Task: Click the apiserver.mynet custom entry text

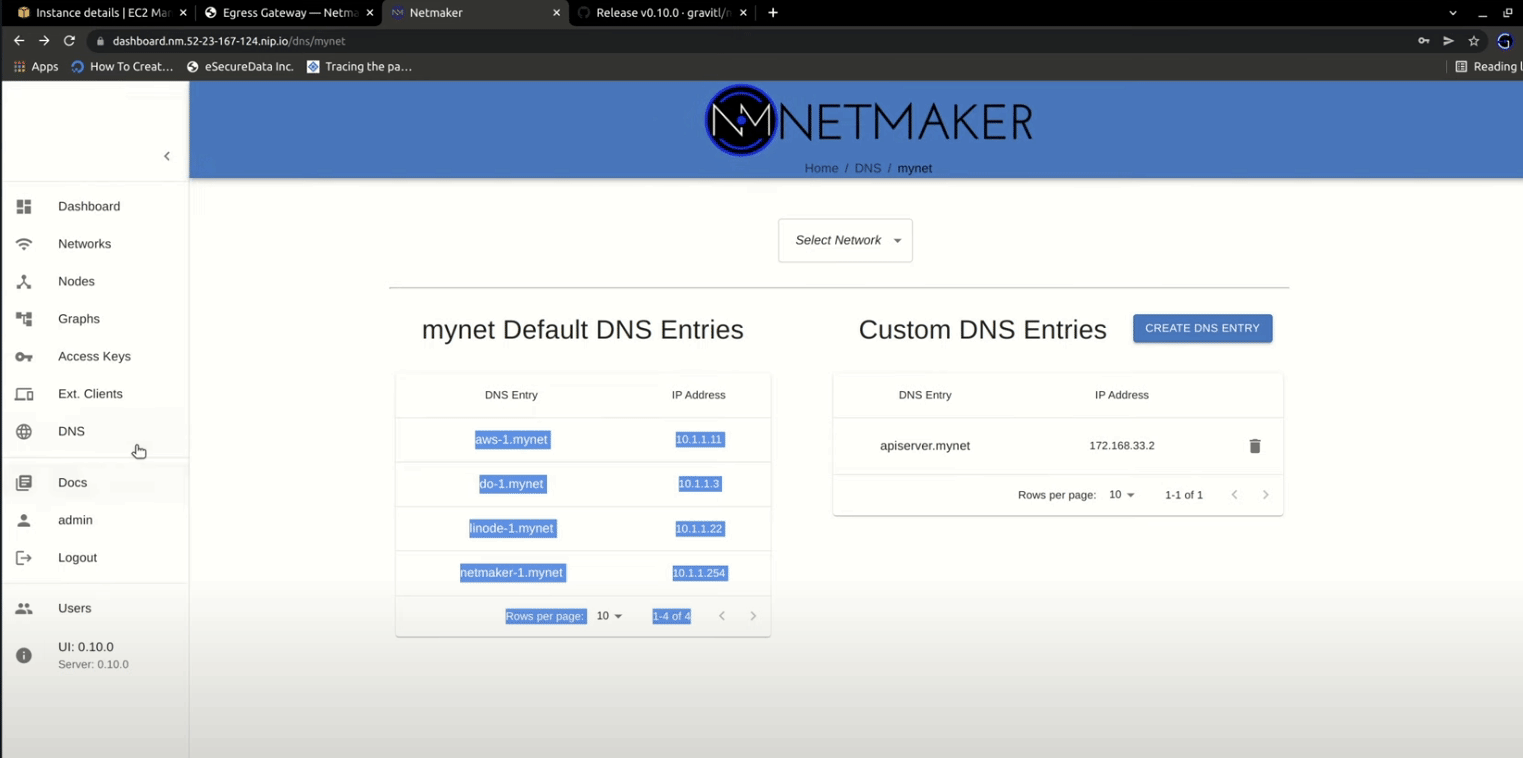Action: tap(925, 446)
